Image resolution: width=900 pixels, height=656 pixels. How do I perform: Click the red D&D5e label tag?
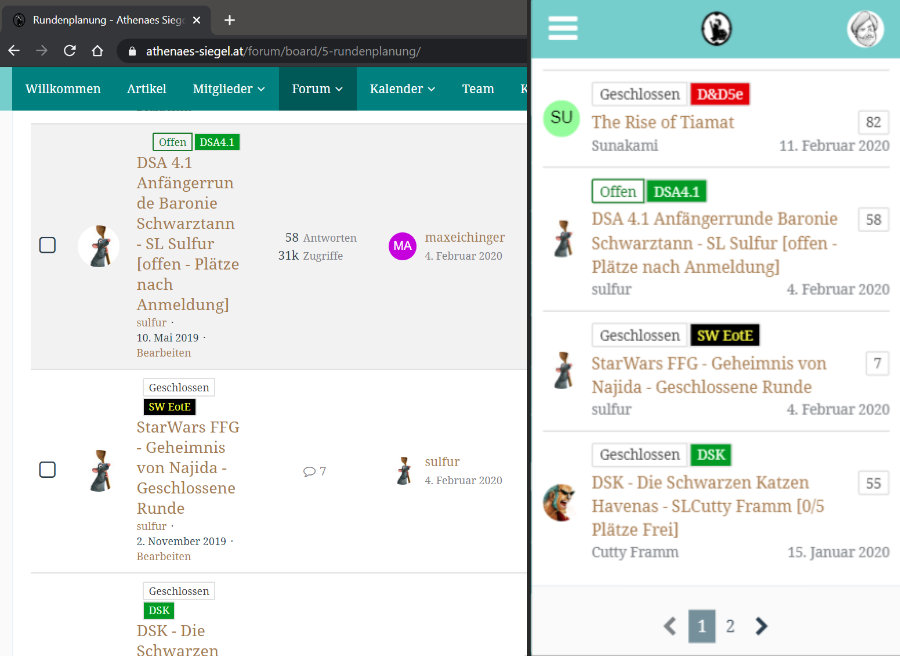720,95
